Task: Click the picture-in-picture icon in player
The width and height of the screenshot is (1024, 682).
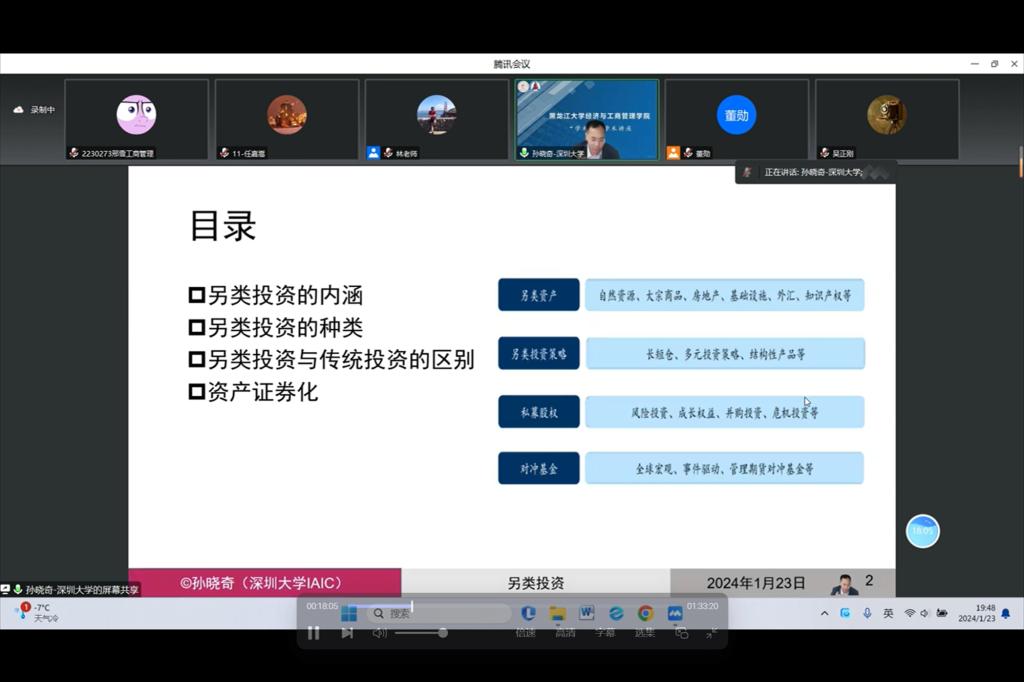Action: click(x=682, y=632)
